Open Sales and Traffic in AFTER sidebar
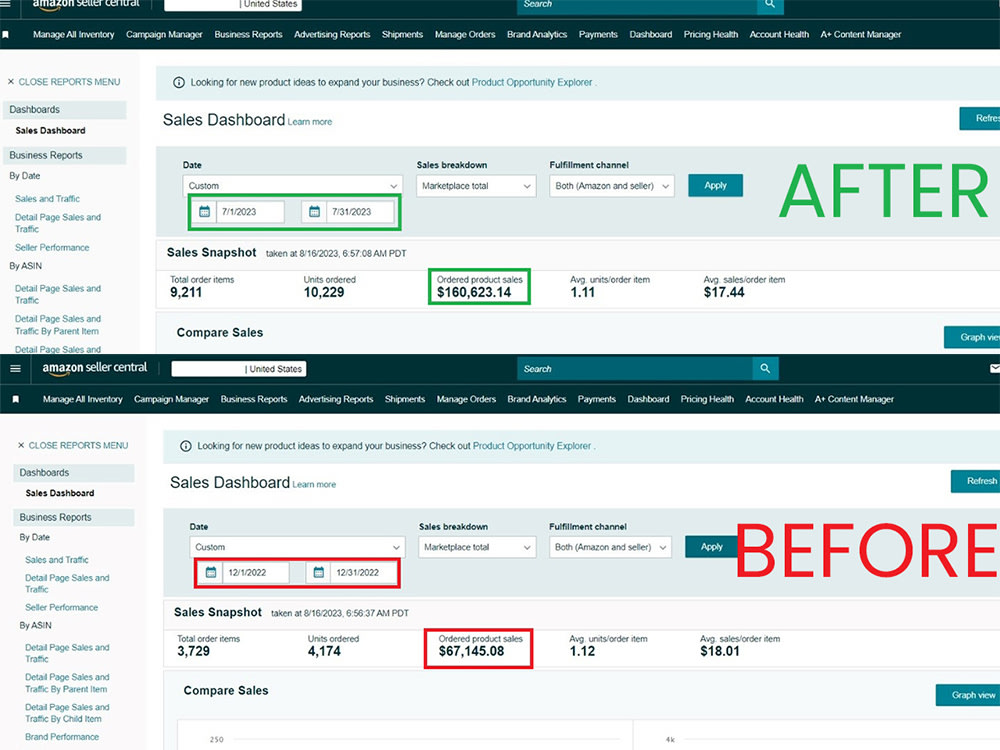This screenshot has width=1000, height=750. tap(47, 199)
